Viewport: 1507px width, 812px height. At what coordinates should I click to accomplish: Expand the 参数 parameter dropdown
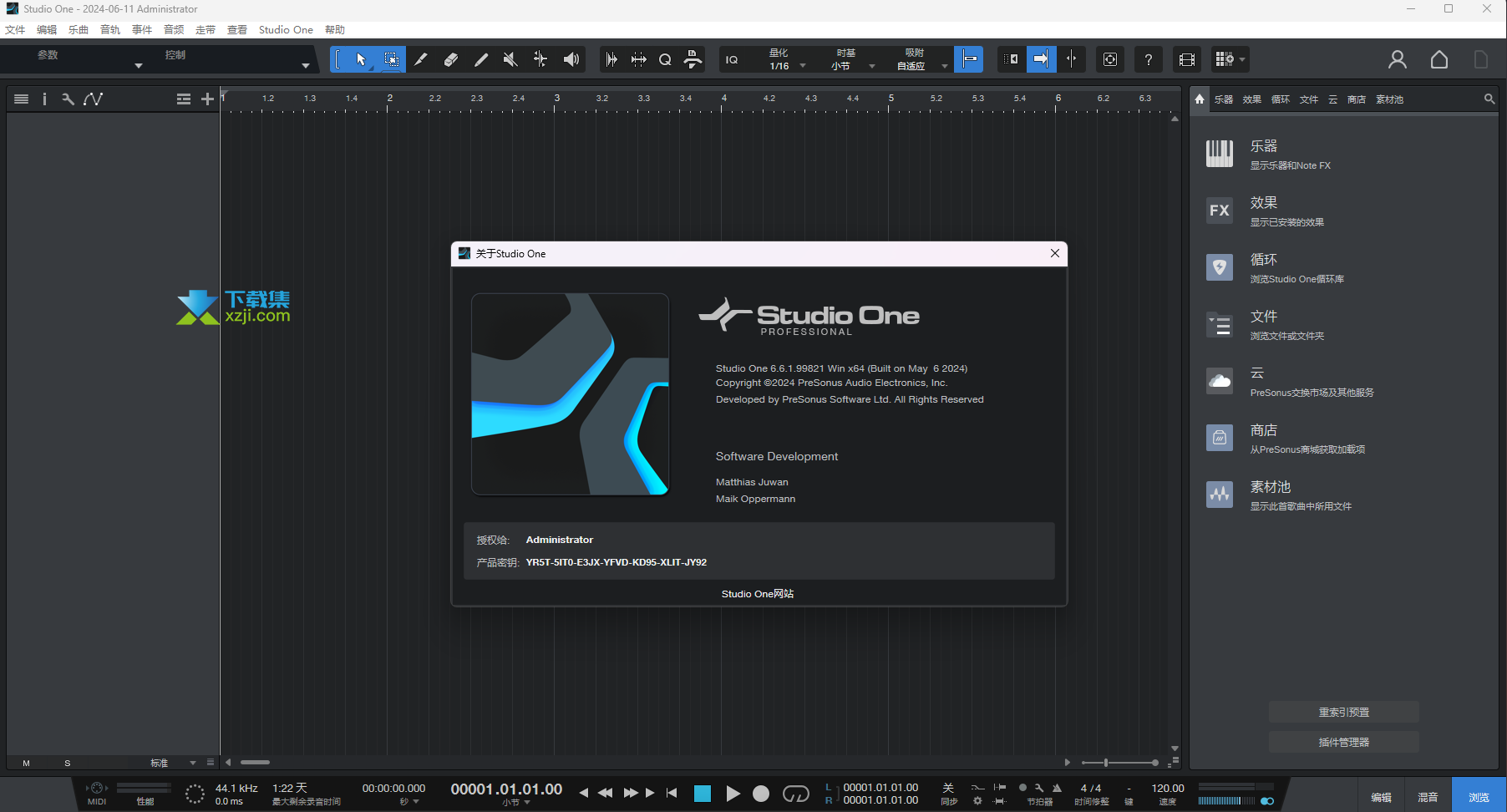coord(139,65)
